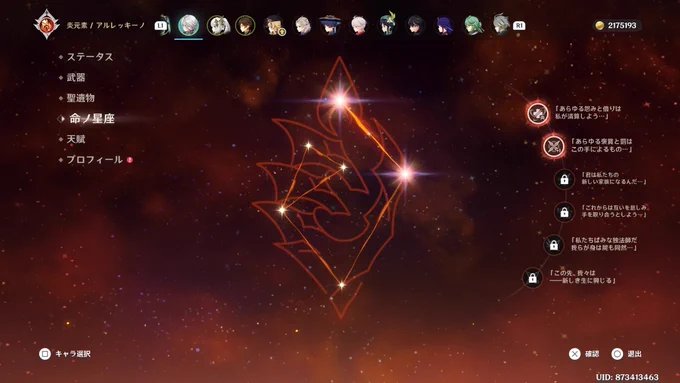Click the large glowing star on the constellation's right
The height and width of the screenshot is (383, 680).
point(405,174)
